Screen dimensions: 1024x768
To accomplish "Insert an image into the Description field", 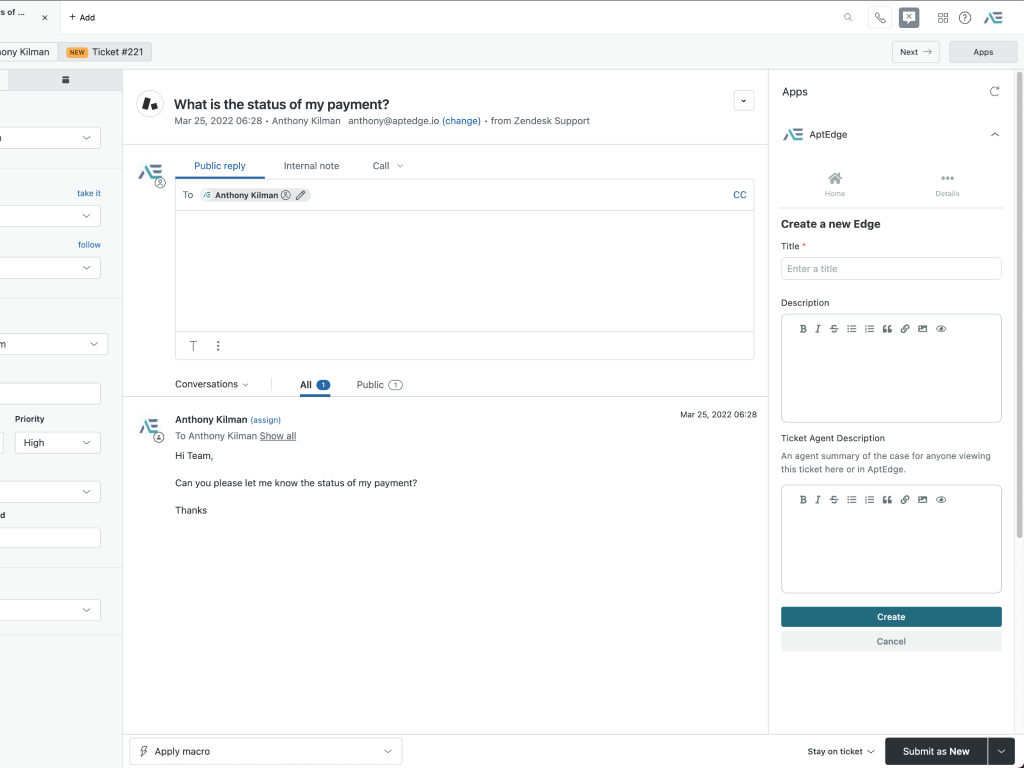I will pyautogui.click(x=922, y=328).
